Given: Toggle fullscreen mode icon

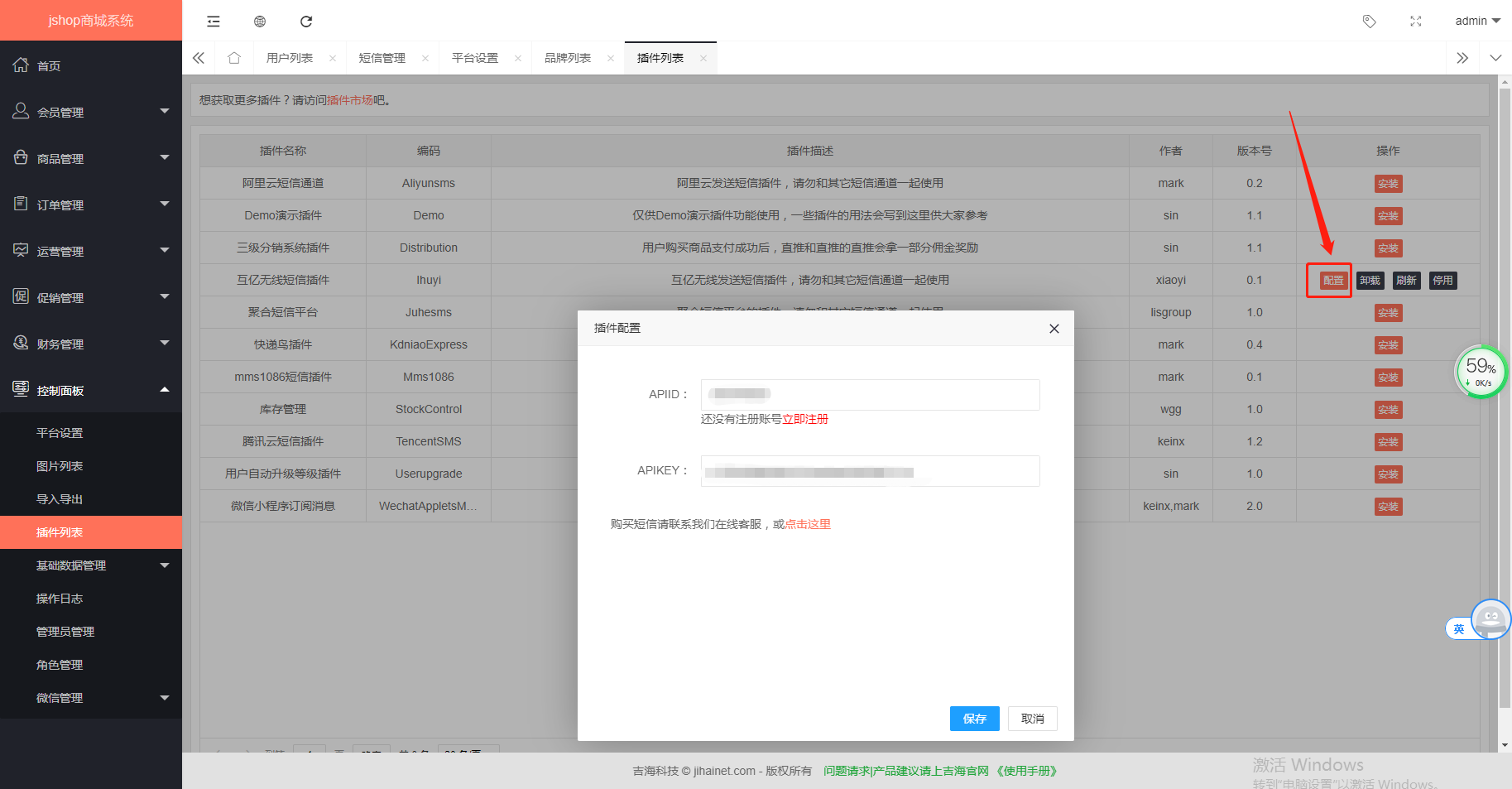Looking at the screenshot, I should [x=1416, y=22].
